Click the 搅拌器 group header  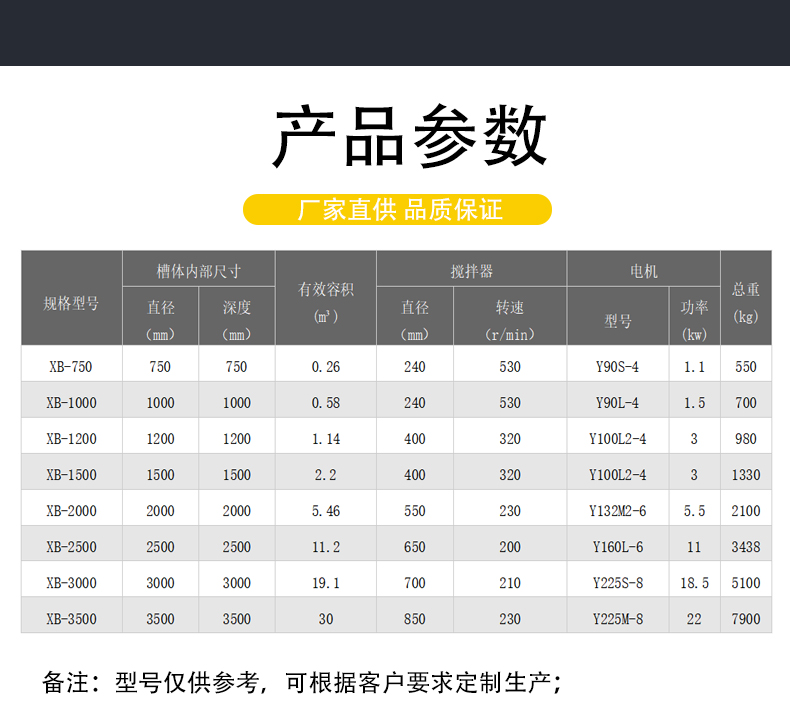point(471,271)
